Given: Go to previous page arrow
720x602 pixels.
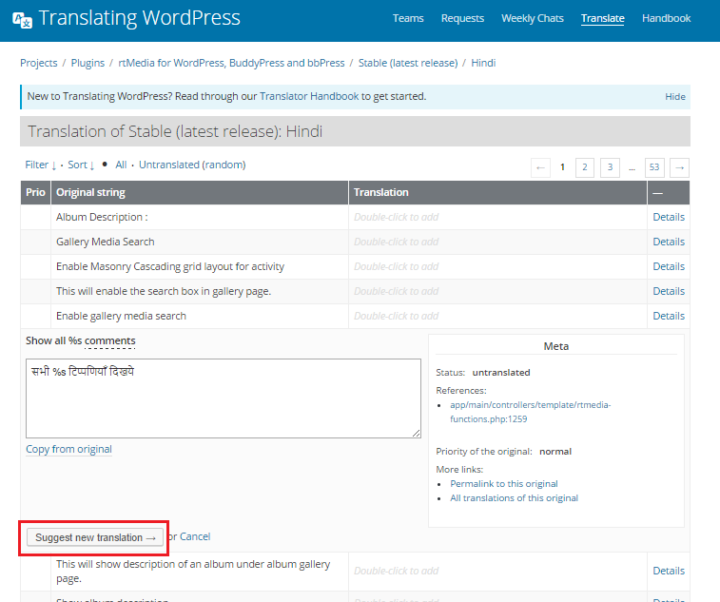Looking at the screenshot, I should (x=540, y=167).
